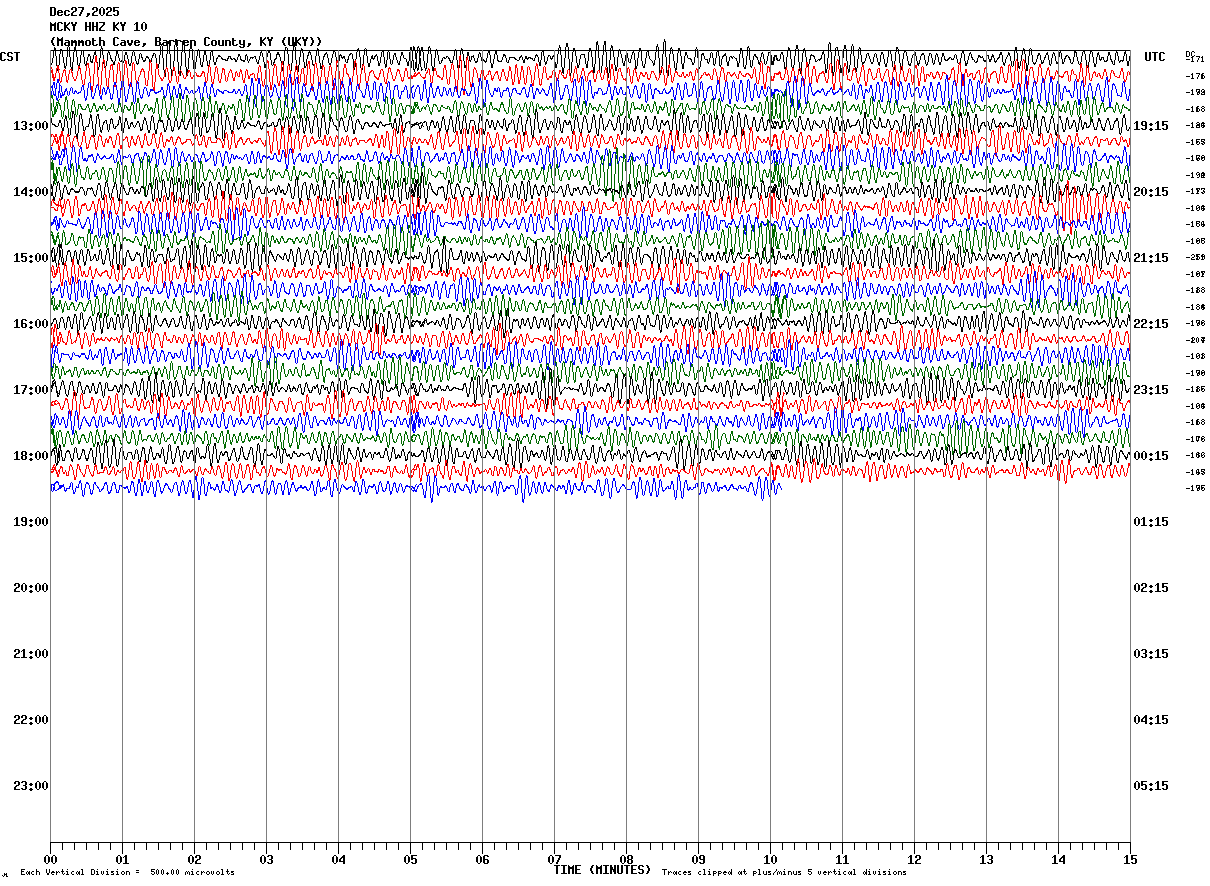Select the 14:00 CST time label

[x=31, y=192]
